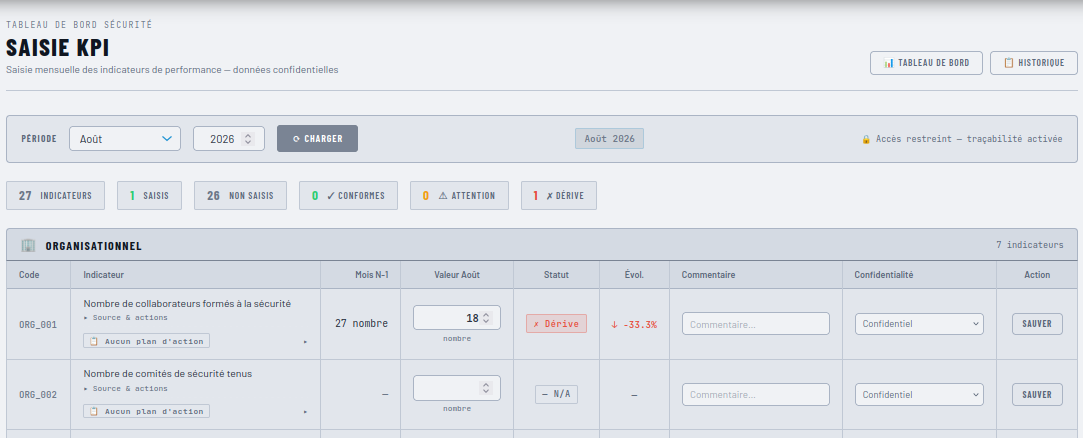Screen dimensions: 1083x438
Task: Select the 0 Conformes chip
Action: (x=348, y=196)
